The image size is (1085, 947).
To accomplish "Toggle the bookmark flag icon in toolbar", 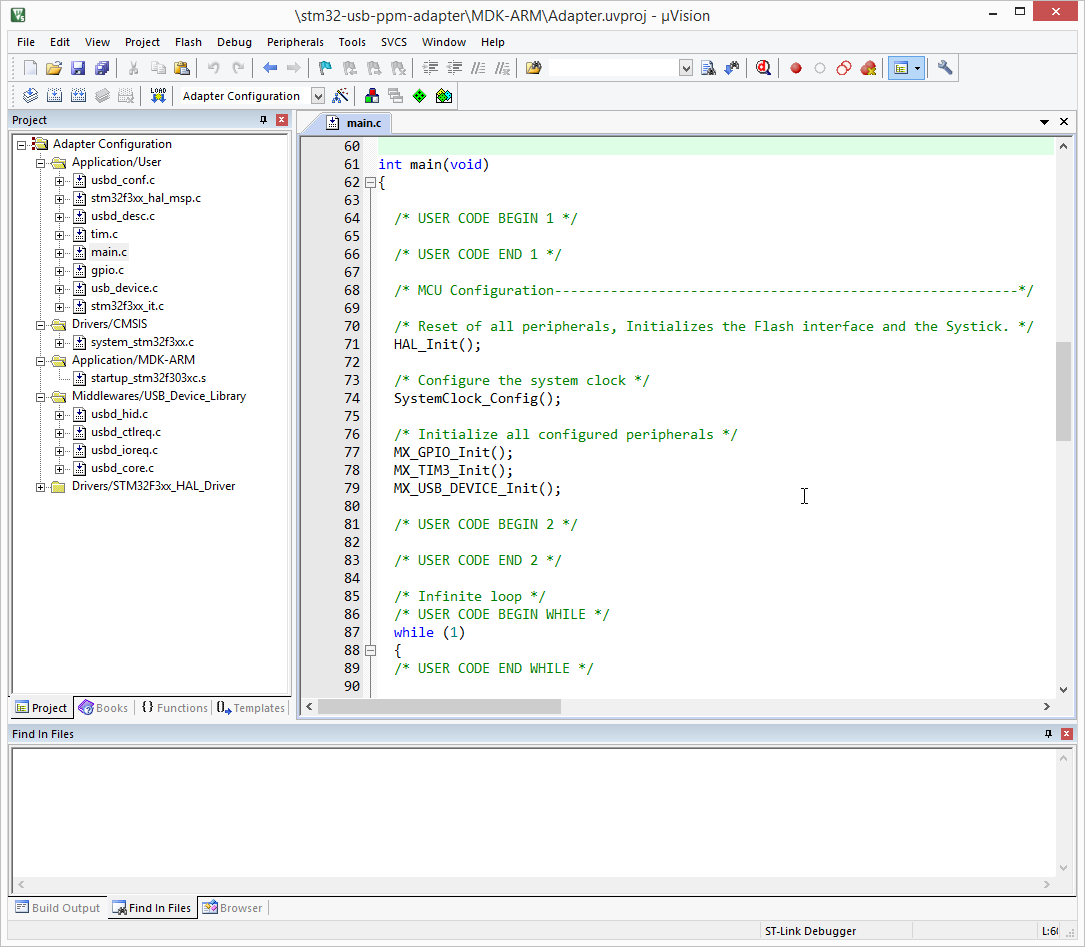I will [325, 68].
